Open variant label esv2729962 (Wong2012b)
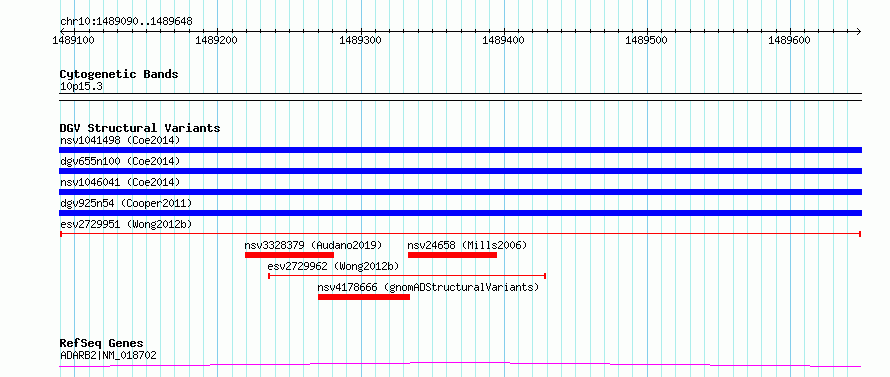 (333, 266)
